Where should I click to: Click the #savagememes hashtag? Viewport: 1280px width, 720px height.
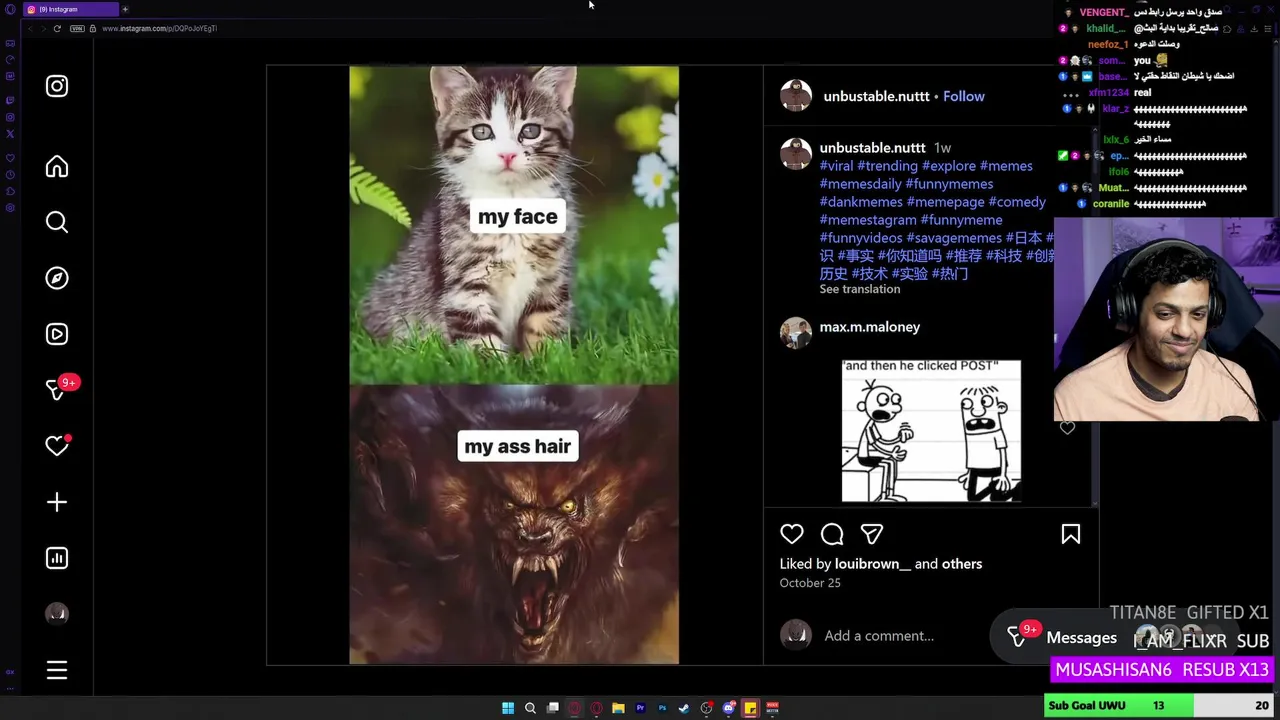coord(954,238)
